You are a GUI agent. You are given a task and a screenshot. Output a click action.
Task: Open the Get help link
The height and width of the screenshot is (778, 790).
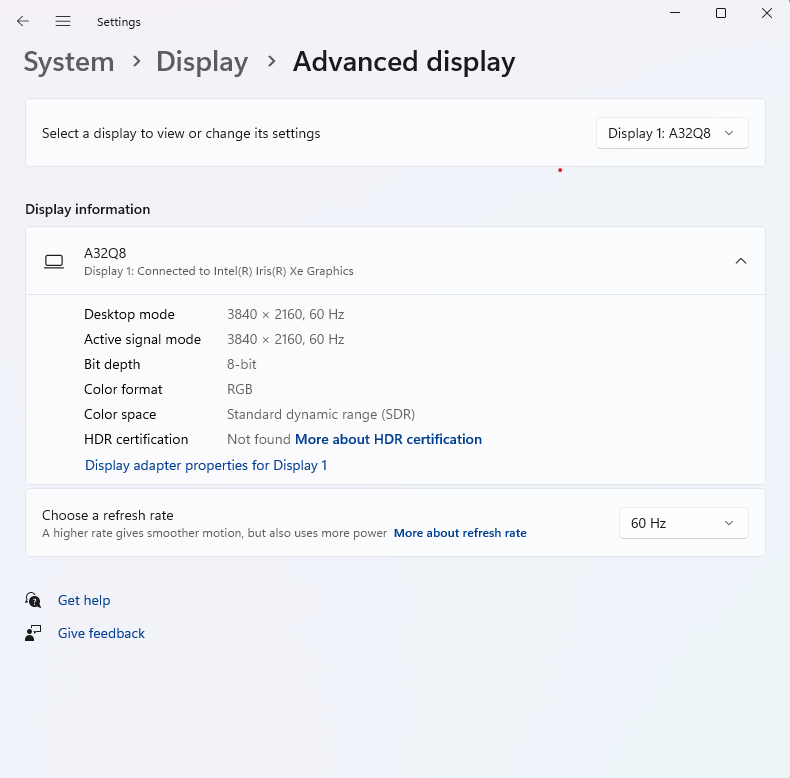coord(84,600)
